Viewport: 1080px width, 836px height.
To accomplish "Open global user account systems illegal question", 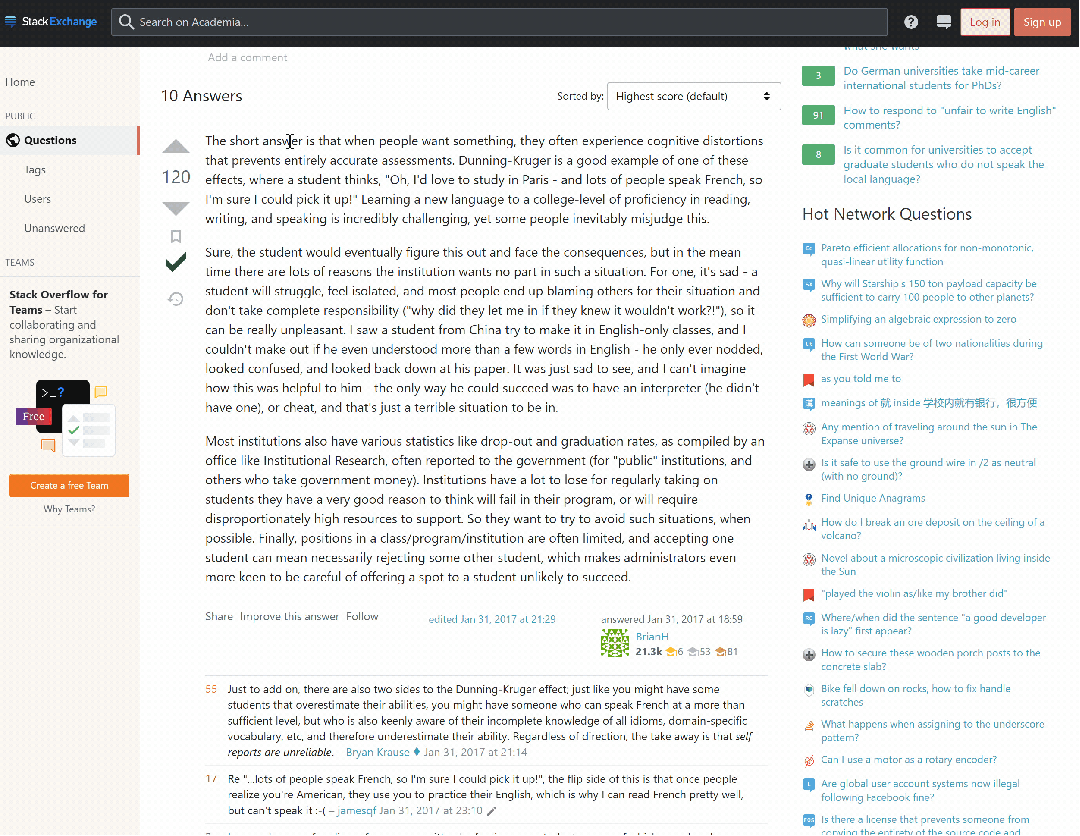I will [x=920, y=791].
